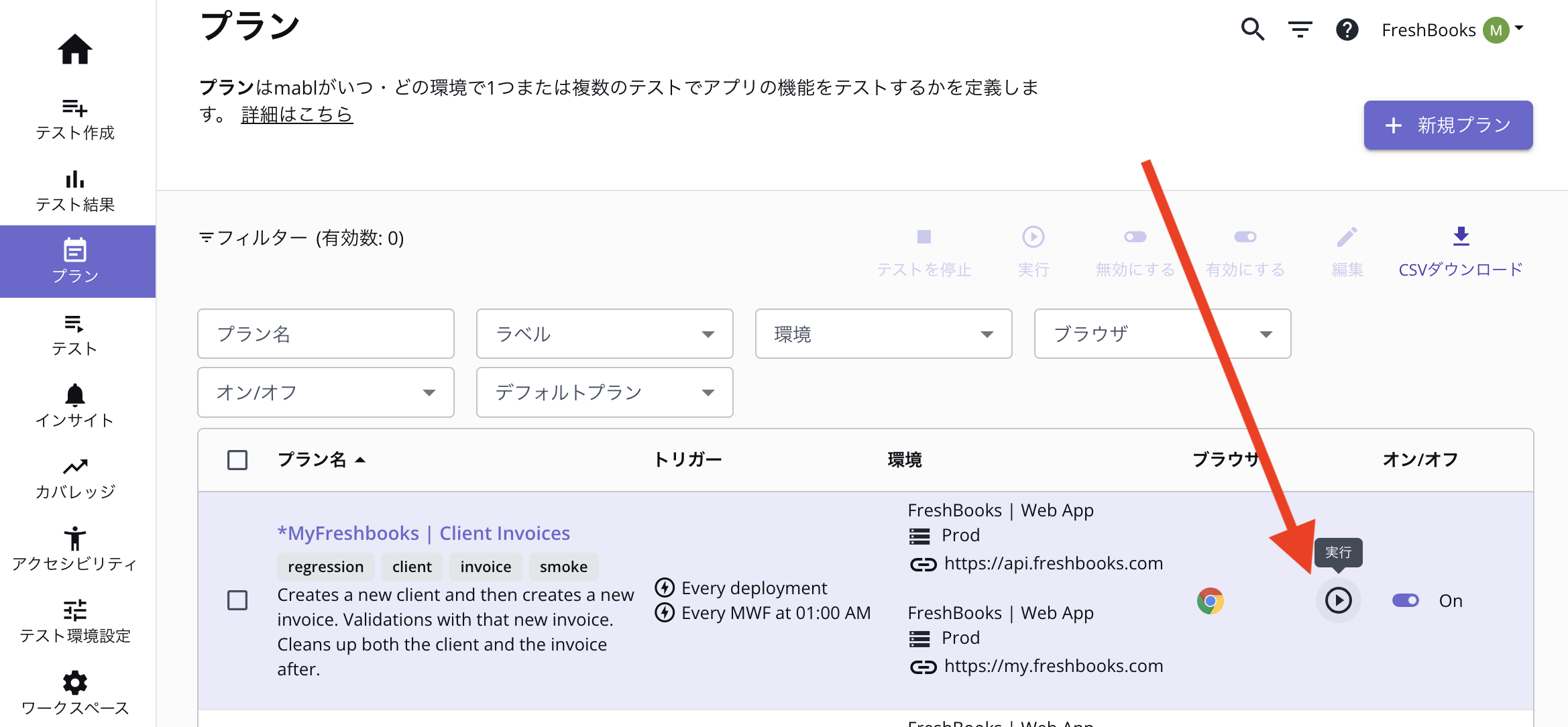Click the CSVダウンロード download icon
The image size is (1568, 727).
click(x=1461, y=237)
